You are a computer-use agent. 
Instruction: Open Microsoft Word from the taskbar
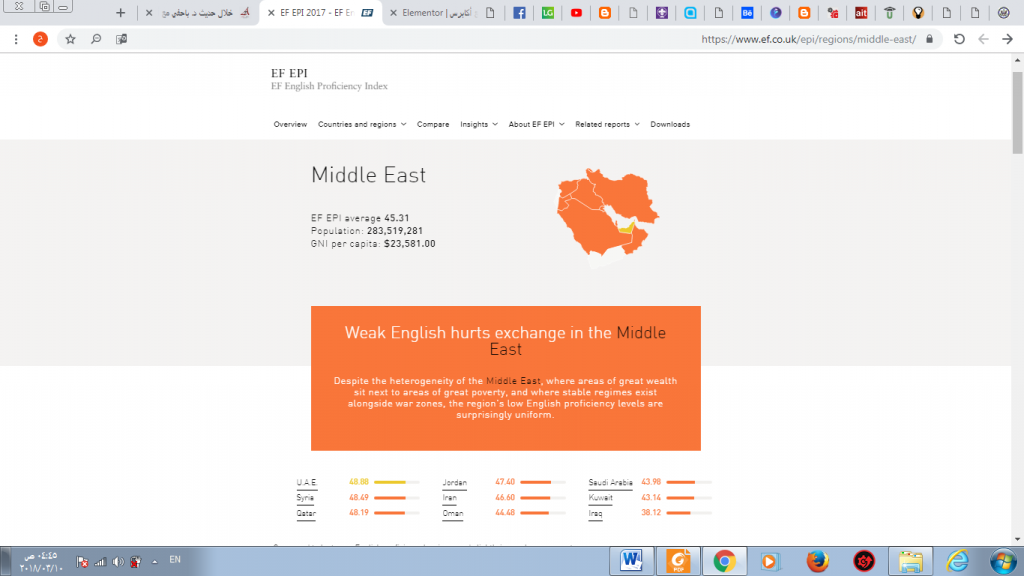point(631,560)
